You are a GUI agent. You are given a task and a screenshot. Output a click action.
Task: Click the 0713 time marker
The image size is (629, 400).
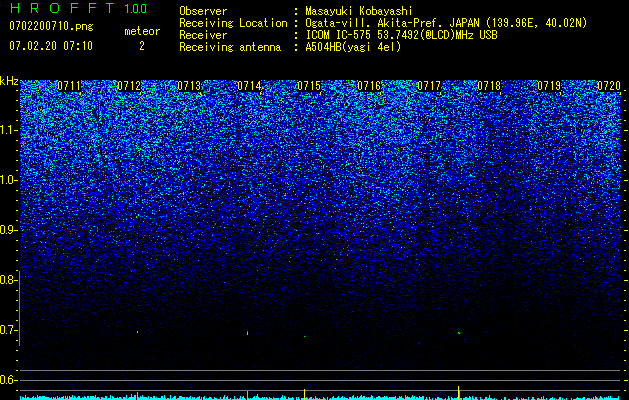point(189,86)
